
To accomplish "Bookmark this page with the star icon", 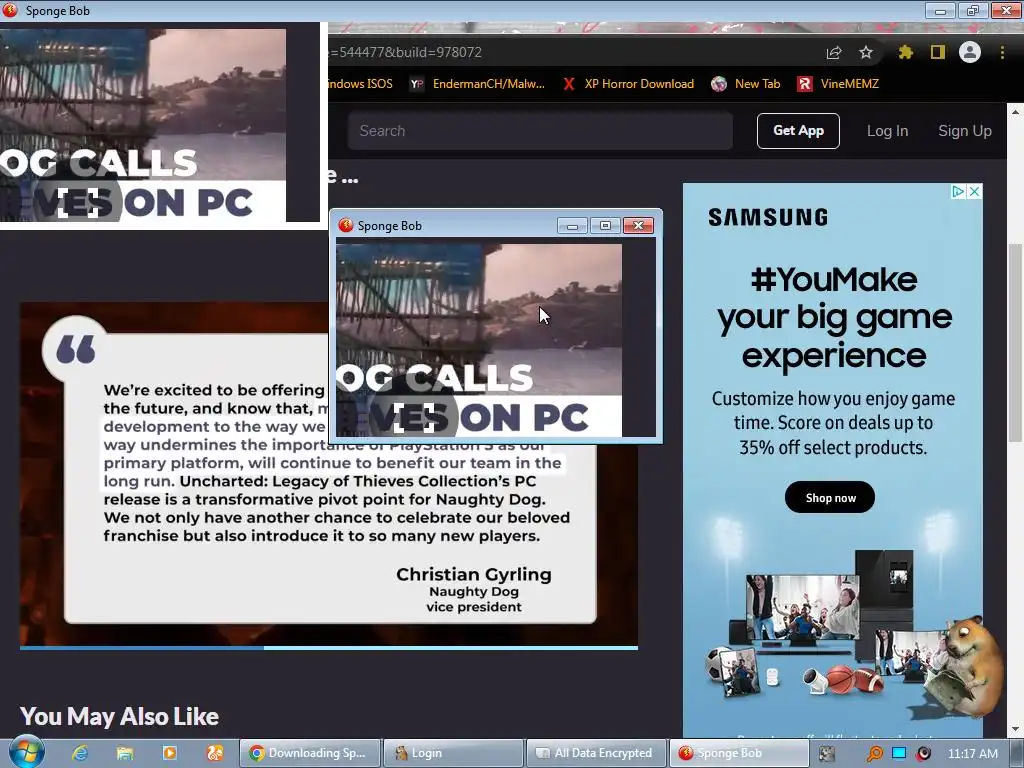I will 866,52.
